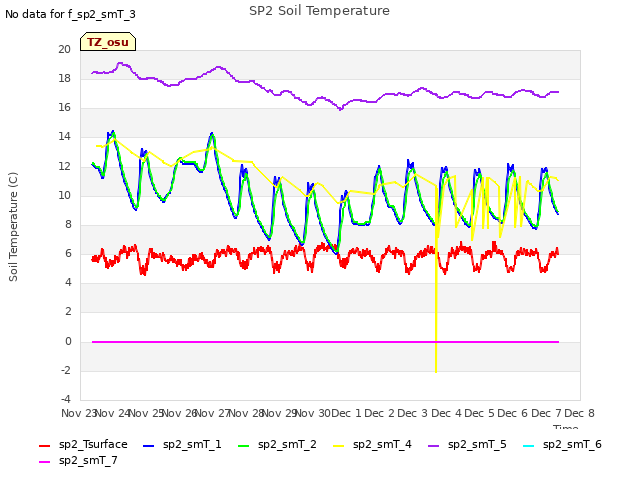The image size is (640, 480).
Task: Select the sp2_smT_2 legend label
Action: pyautogui.click(x=287, y=444)
